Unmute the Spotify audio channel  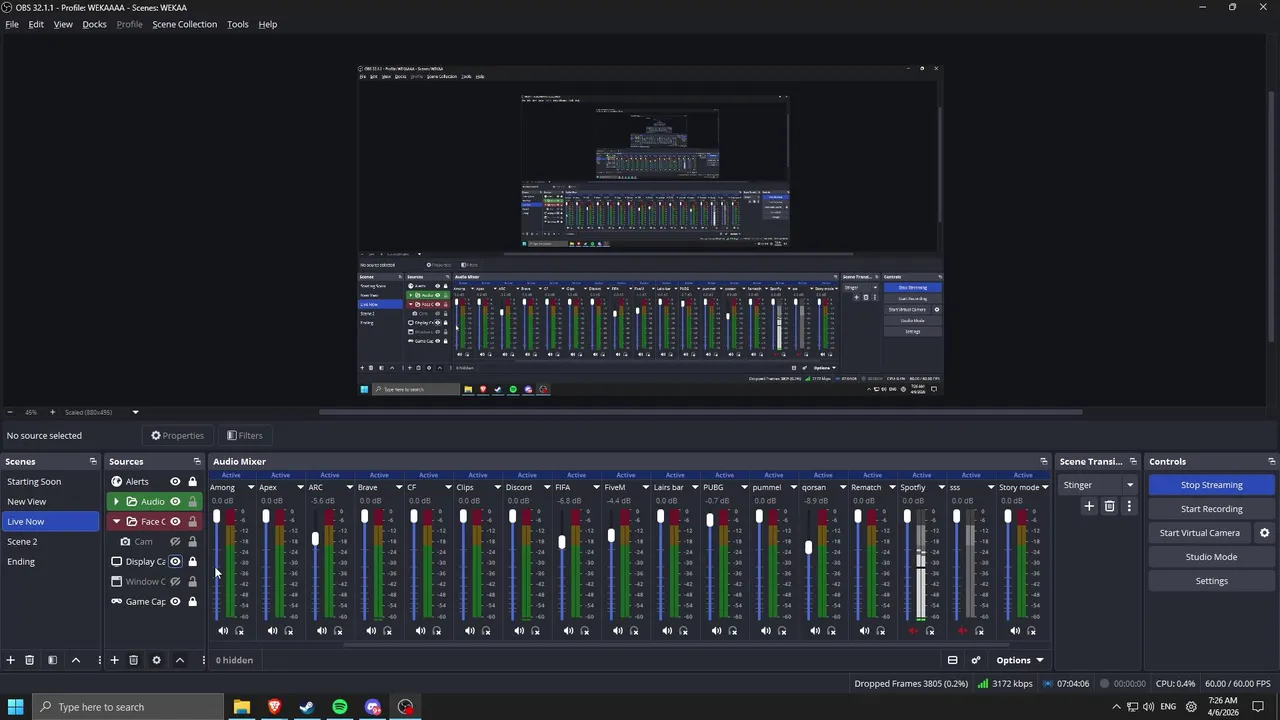[913, 631]
